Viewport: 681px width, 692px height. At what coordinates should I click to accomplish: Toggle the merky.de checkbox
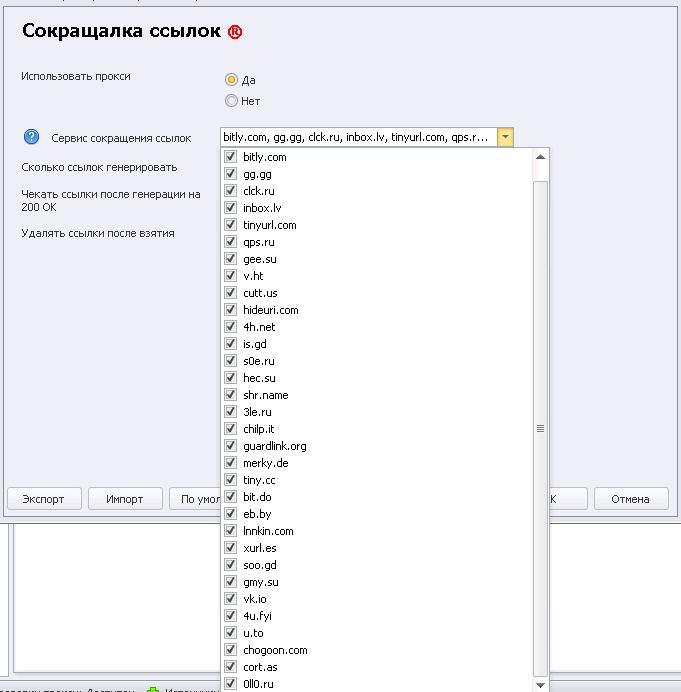[230, 463]
